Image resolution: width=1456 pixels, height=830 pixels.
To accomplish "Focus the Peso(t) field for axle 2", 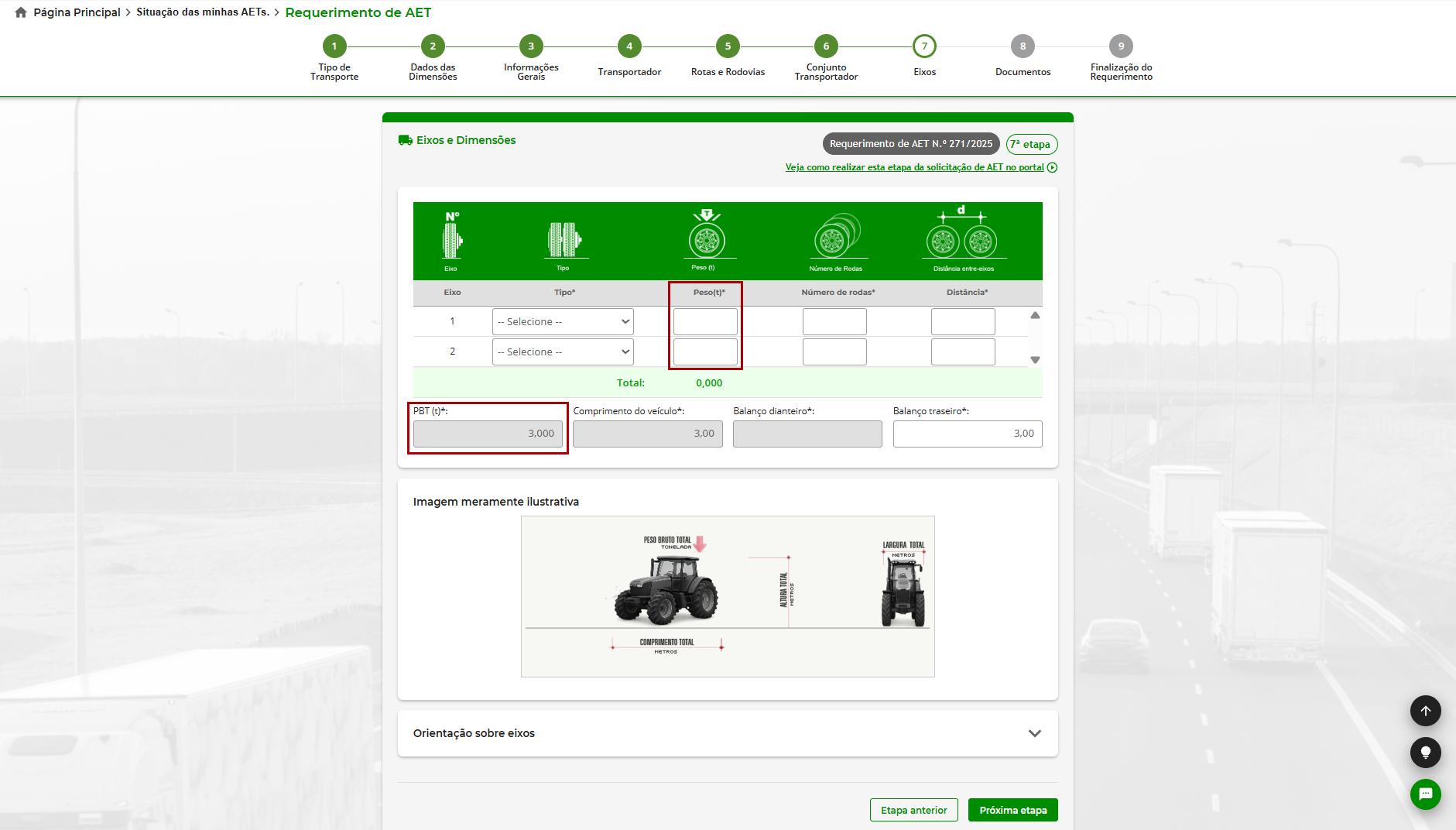I will [705, 352].
